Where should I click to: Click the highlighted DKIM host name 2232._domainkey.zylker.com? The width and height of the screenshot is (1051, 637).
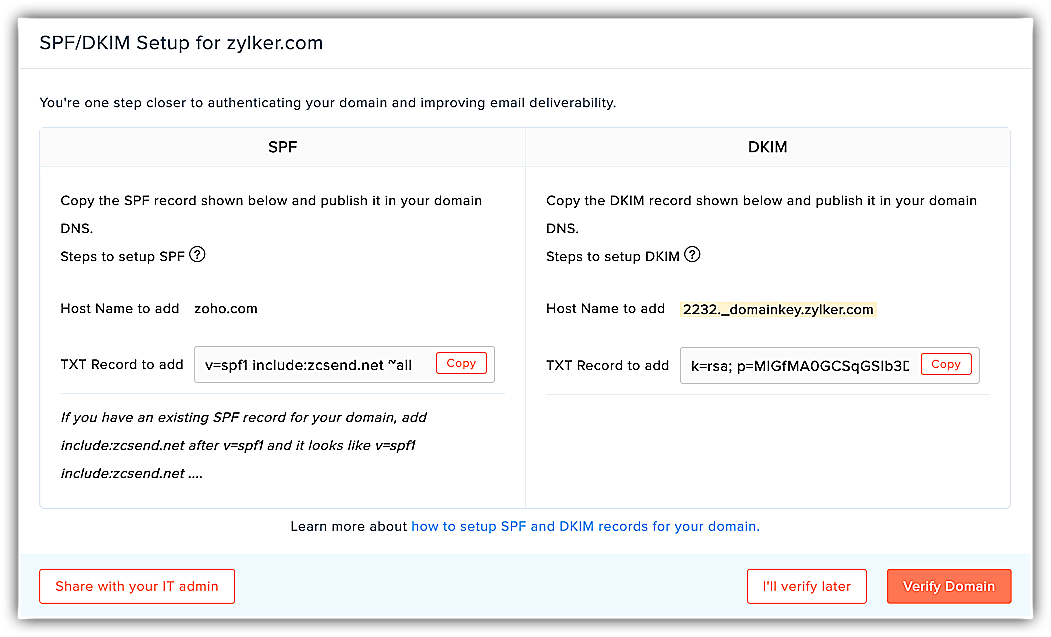(x=778, y=310)
